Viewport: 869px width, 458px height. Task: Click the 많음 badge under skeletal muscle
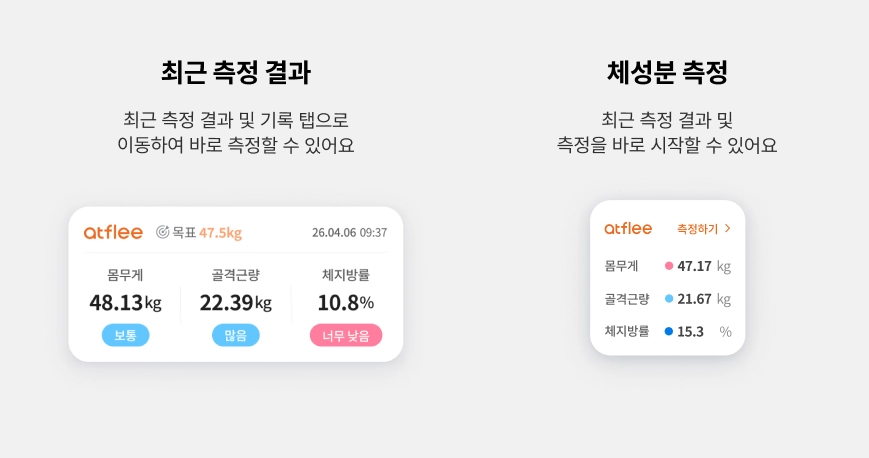click(x=235, y=335)
